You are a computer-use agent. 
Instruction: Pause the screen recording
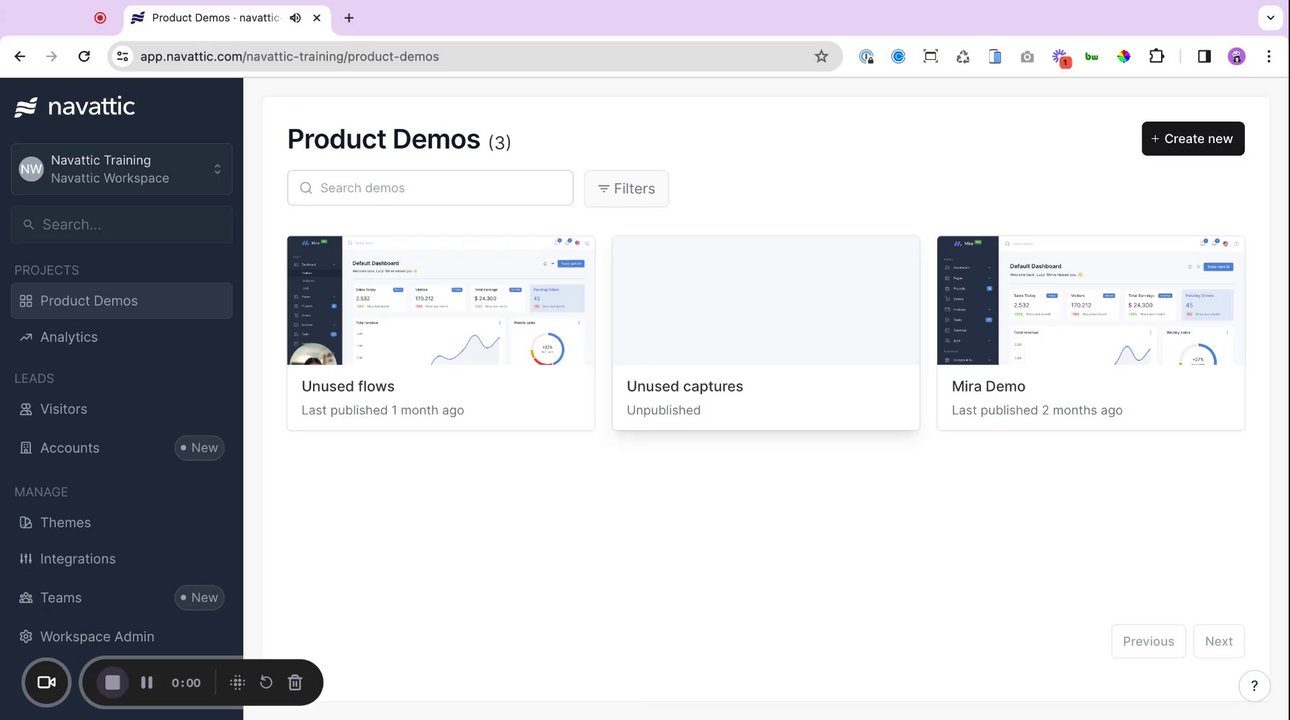tap(147, 682)
